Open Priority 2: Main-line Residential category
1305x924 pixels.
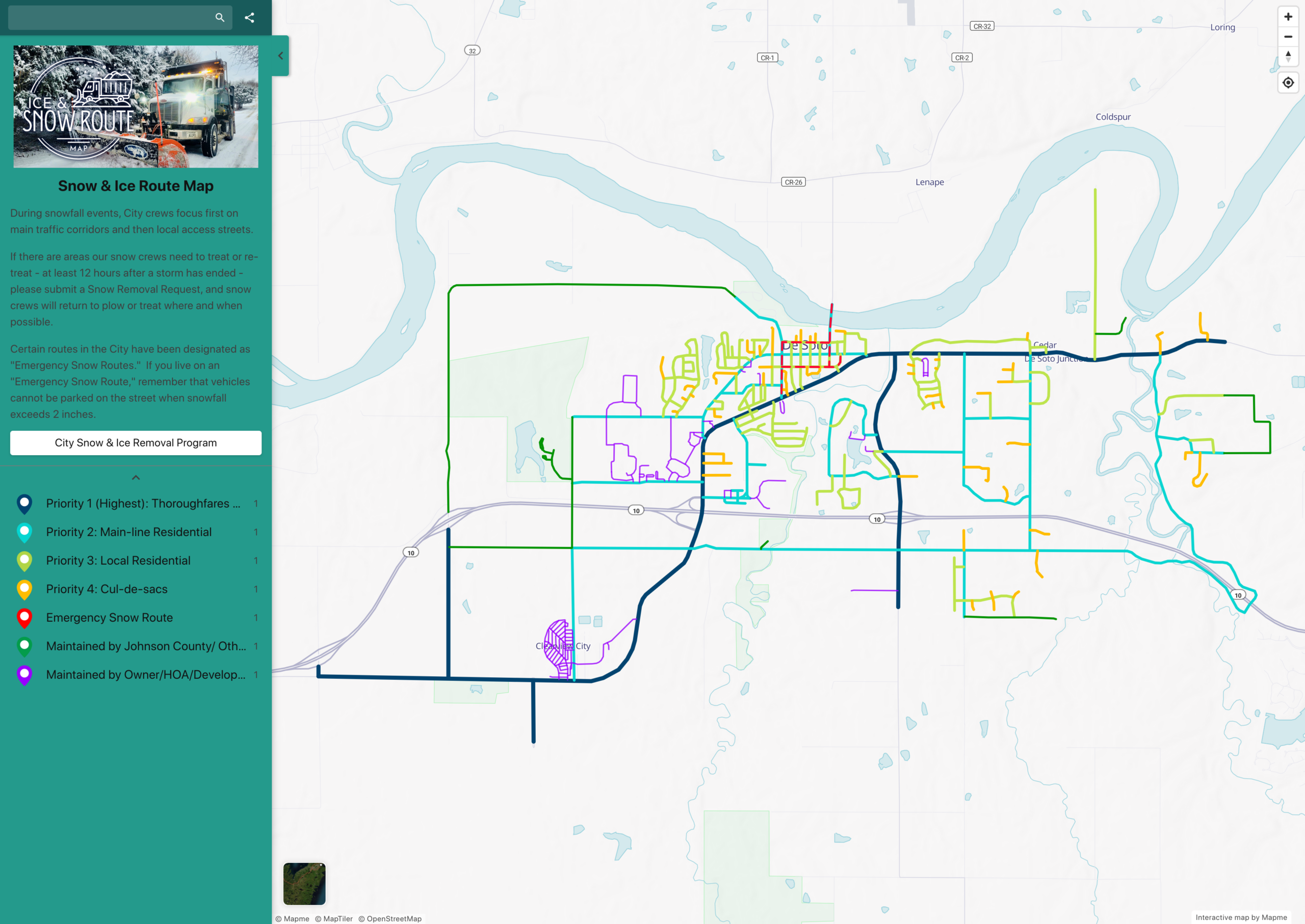tap(136, 532)
